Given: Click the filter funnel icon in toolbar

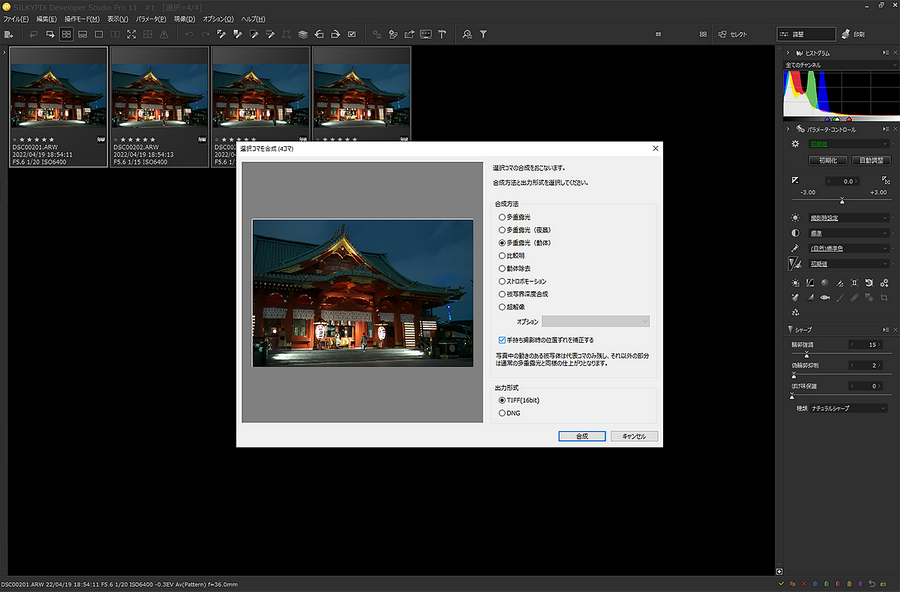Looking at the screenshot, I should point(483,34).
